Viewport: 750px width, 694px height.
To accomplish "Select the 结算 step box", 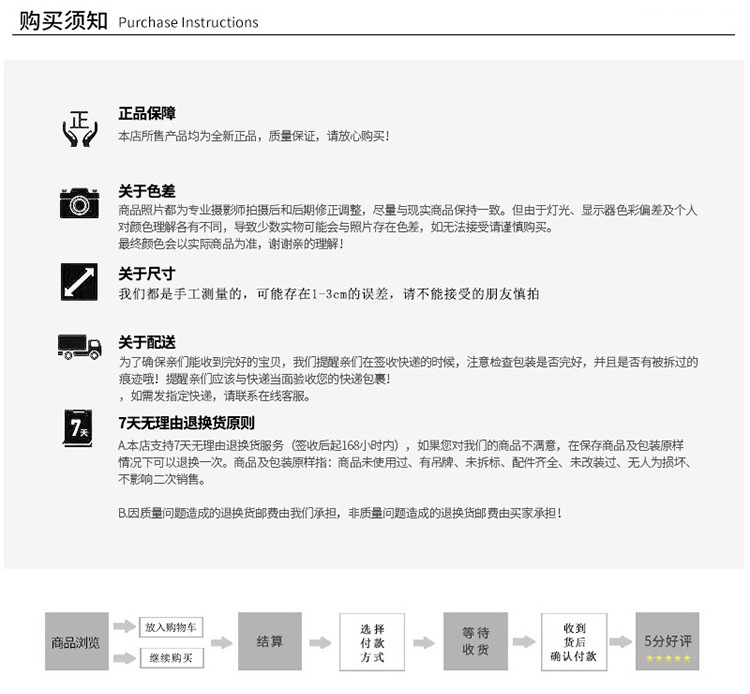I will (x=270, y=641).
